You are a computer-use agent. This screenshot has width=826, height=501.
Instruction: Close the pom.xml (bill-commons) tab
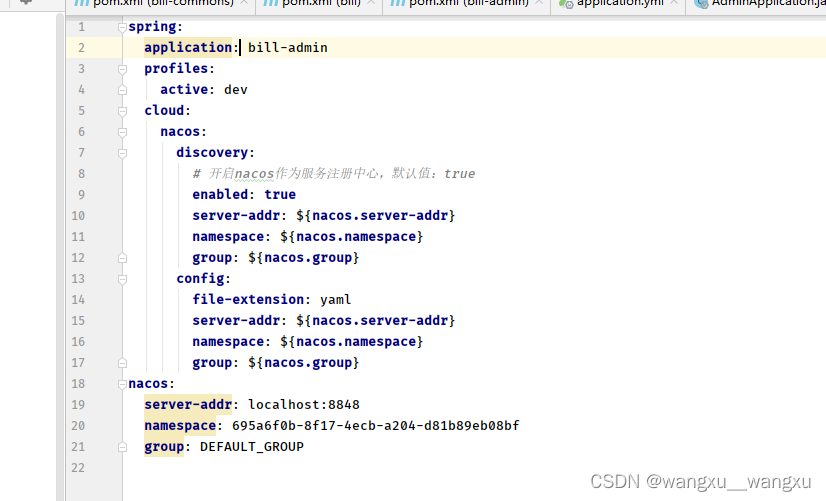tap(244, 3)
